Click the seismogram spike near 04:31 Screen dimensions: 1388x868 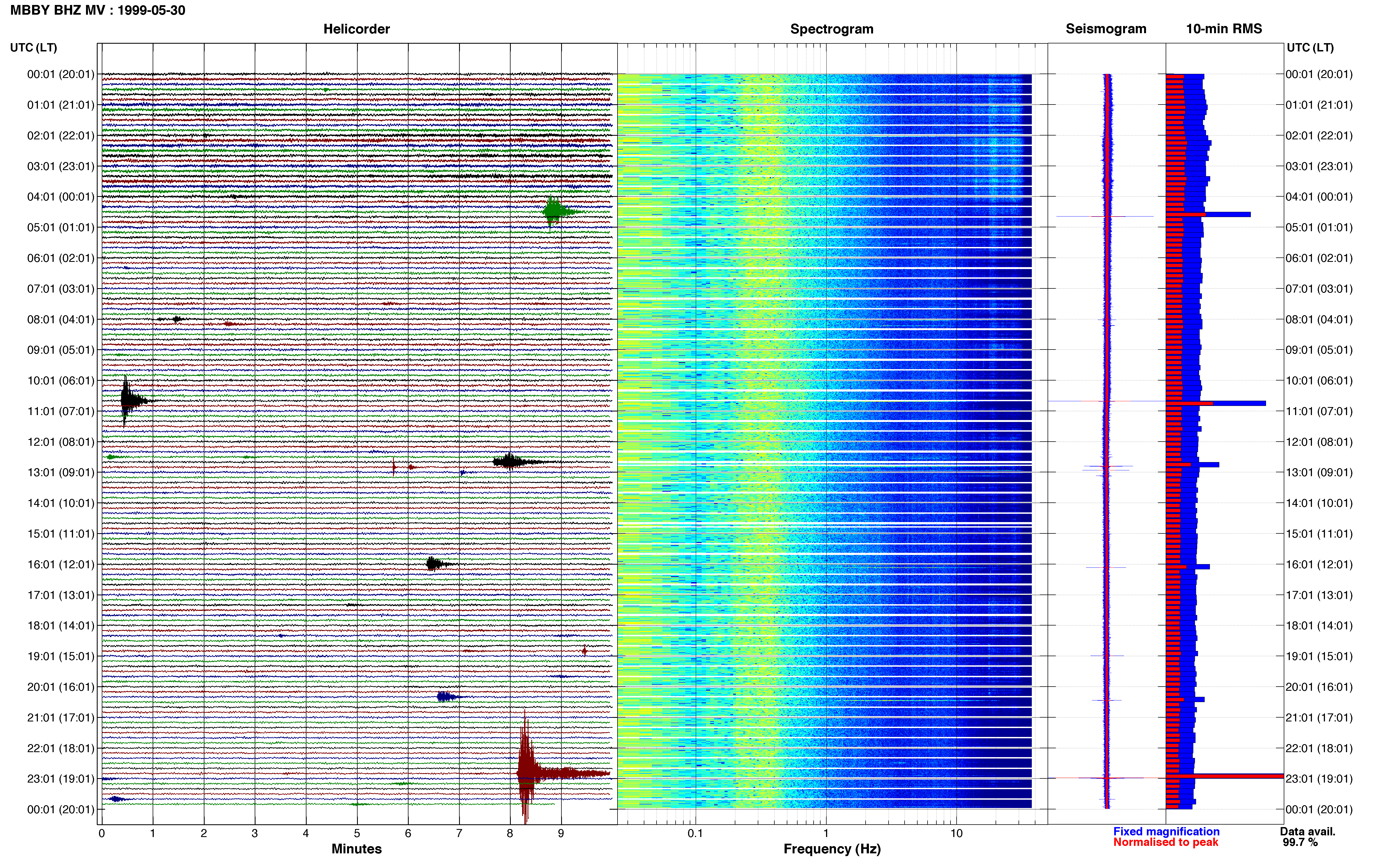tap(1105, 217)
